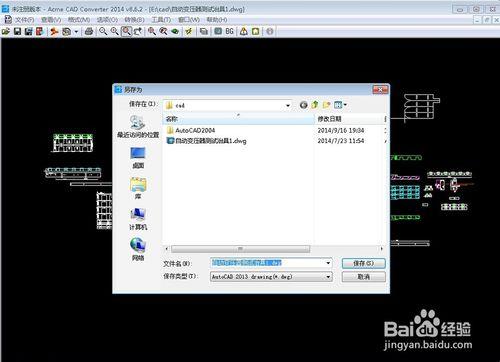Click the document icon beside 文件 menu
The width and height of the screenshot is (500, 362).
point(8,20)
